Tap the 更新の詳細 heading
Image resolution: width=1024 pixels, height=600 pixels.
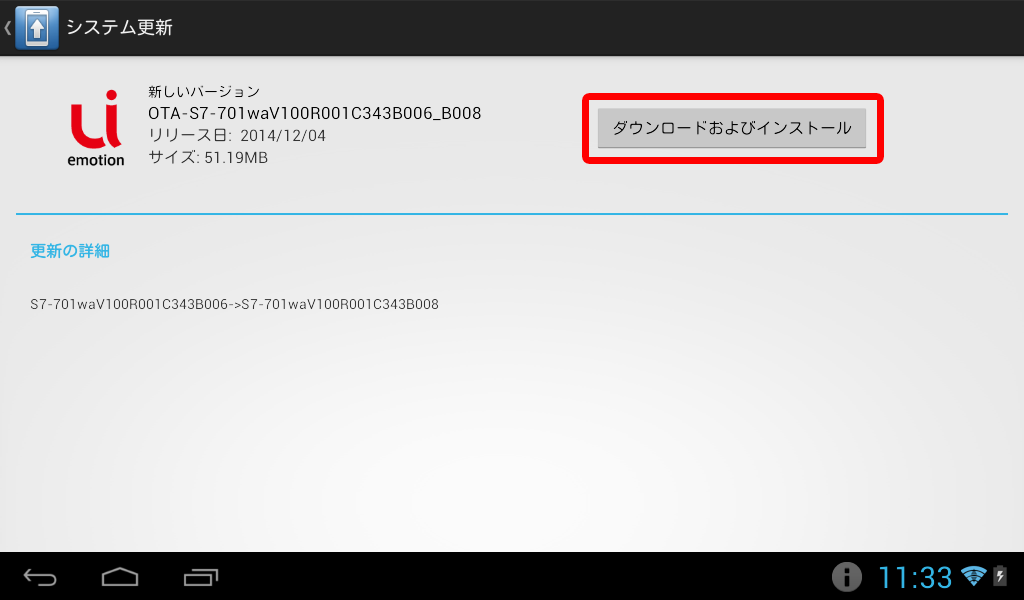point(70,251)
